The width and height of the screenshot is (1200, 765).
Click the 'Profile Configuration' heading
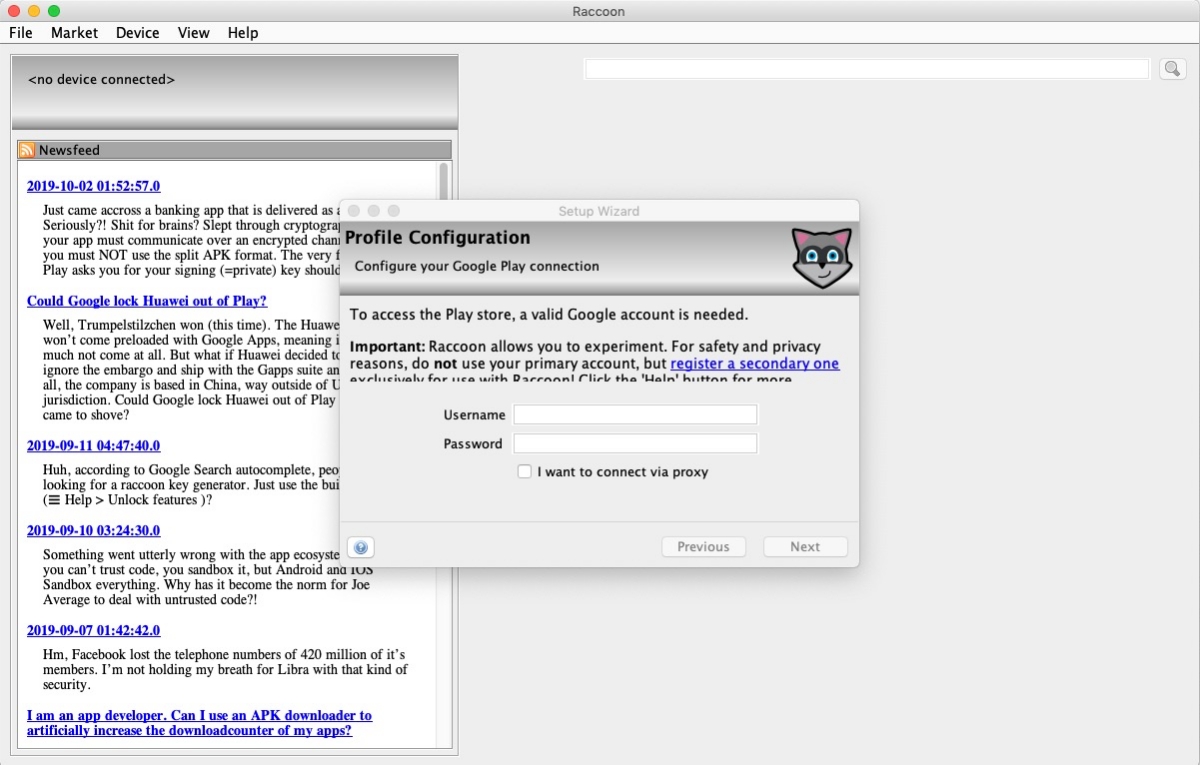[x=438, y=238]
